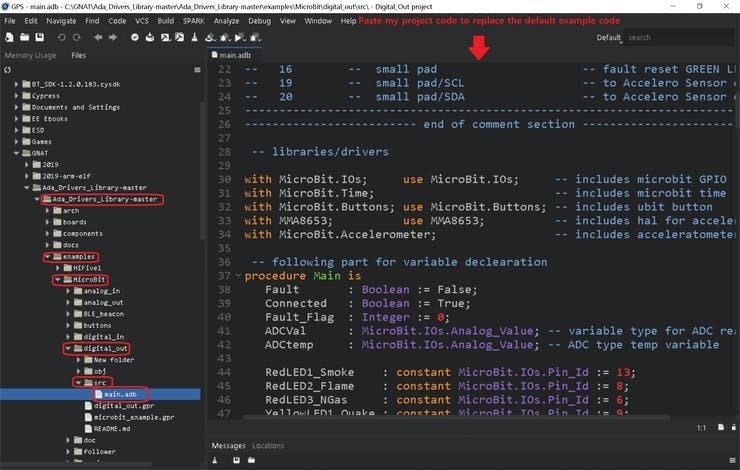This screenshot has height=470, width=740.
Task: Click the clear messages broom icon
Action: coord(216,461)
